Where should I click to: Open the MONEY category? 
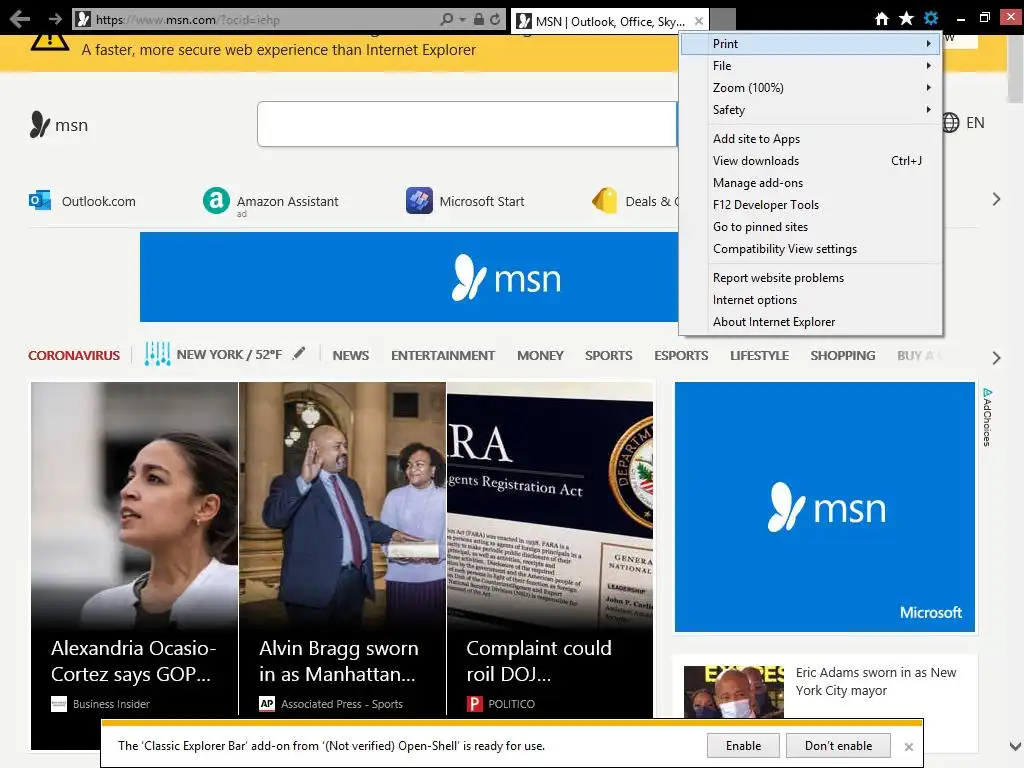tap(540, 355)
